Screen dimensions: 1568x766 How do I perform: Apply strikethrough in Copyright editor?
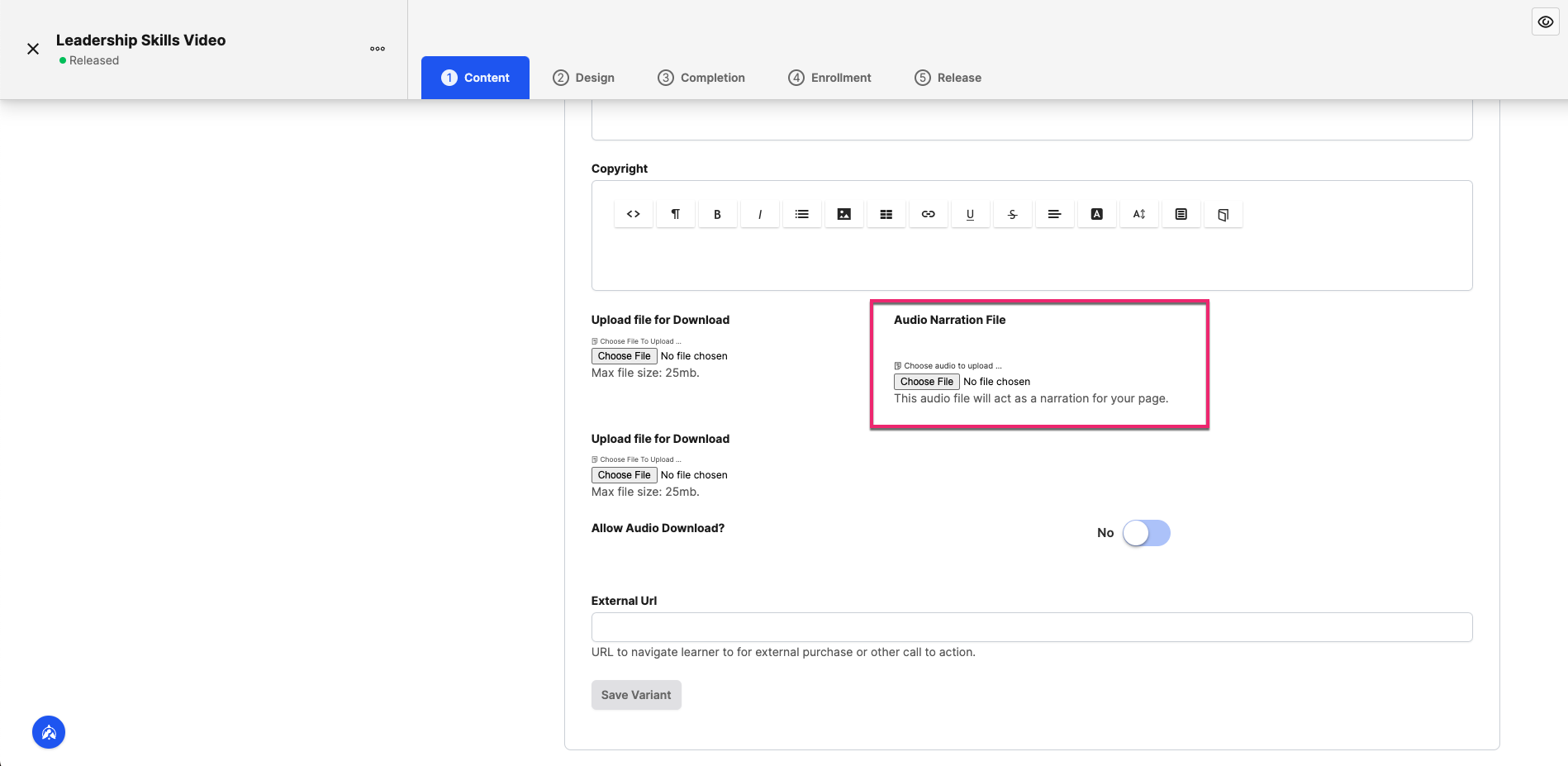click(1013, 214)
